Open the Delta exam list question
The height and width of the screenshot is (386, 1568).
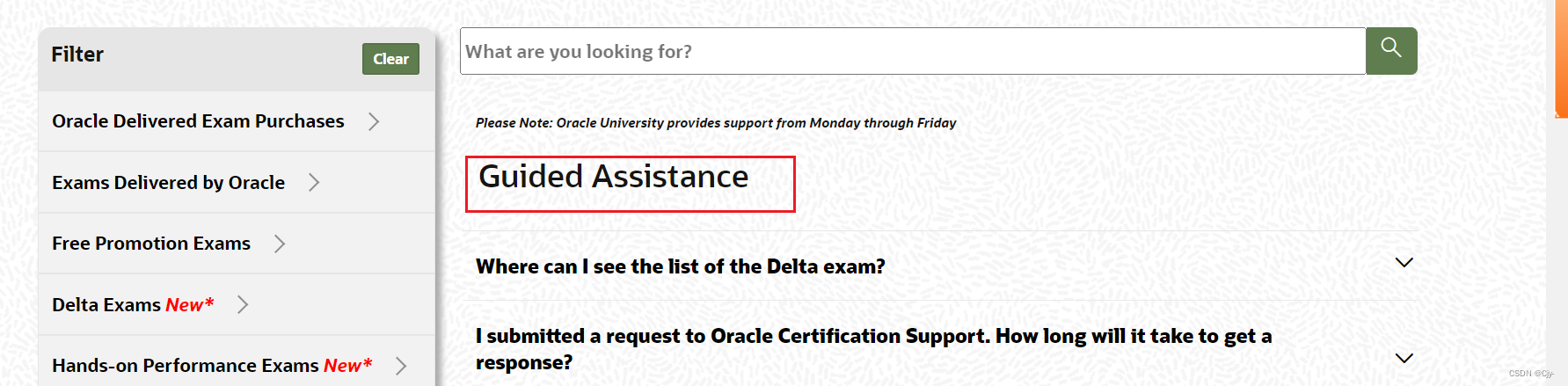coord(680,266)
